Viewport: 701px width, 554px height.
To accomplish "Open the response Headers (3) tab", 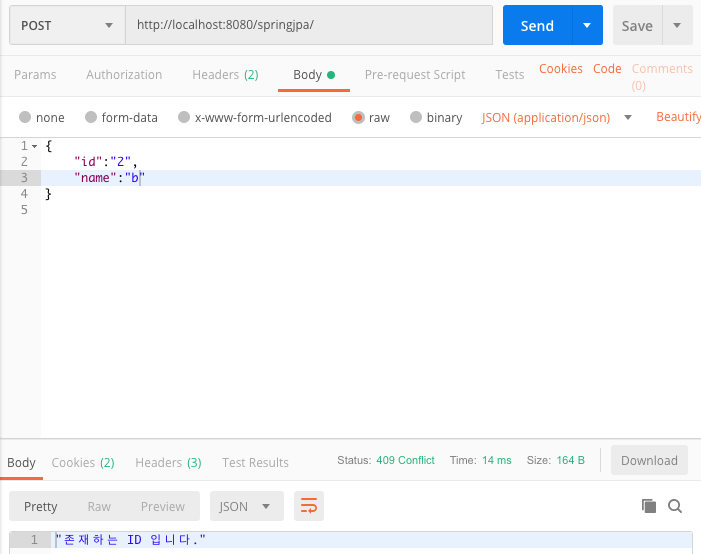I will pos(168,462).
